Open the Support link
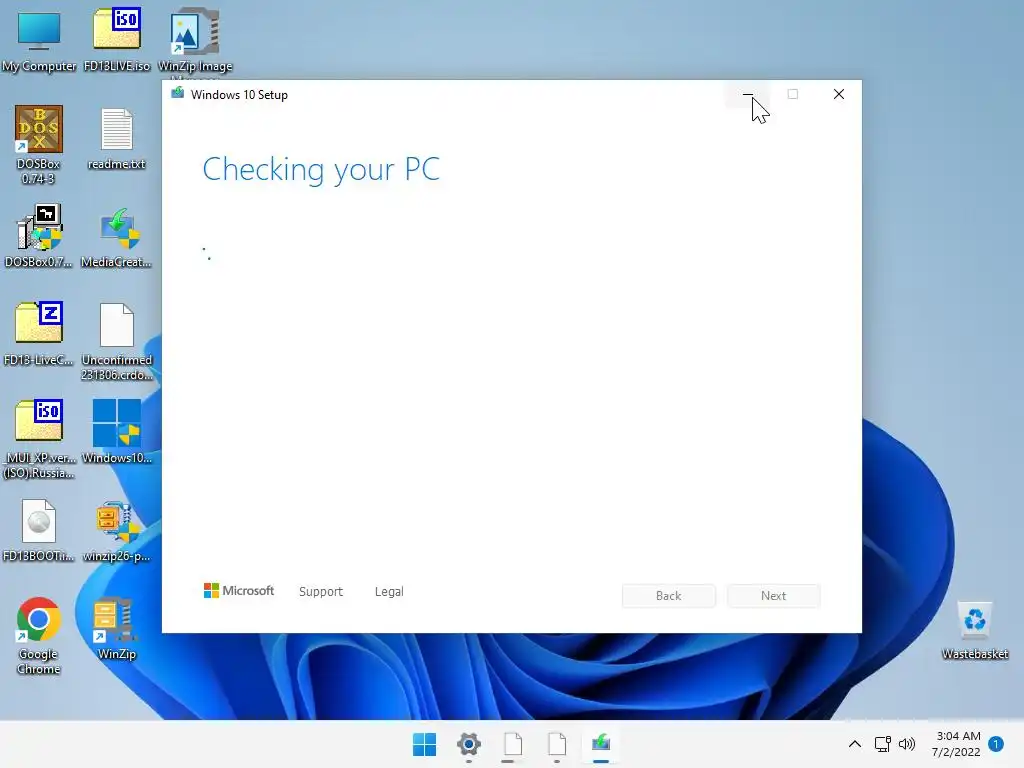1024x768 pixels. (321, 592)
